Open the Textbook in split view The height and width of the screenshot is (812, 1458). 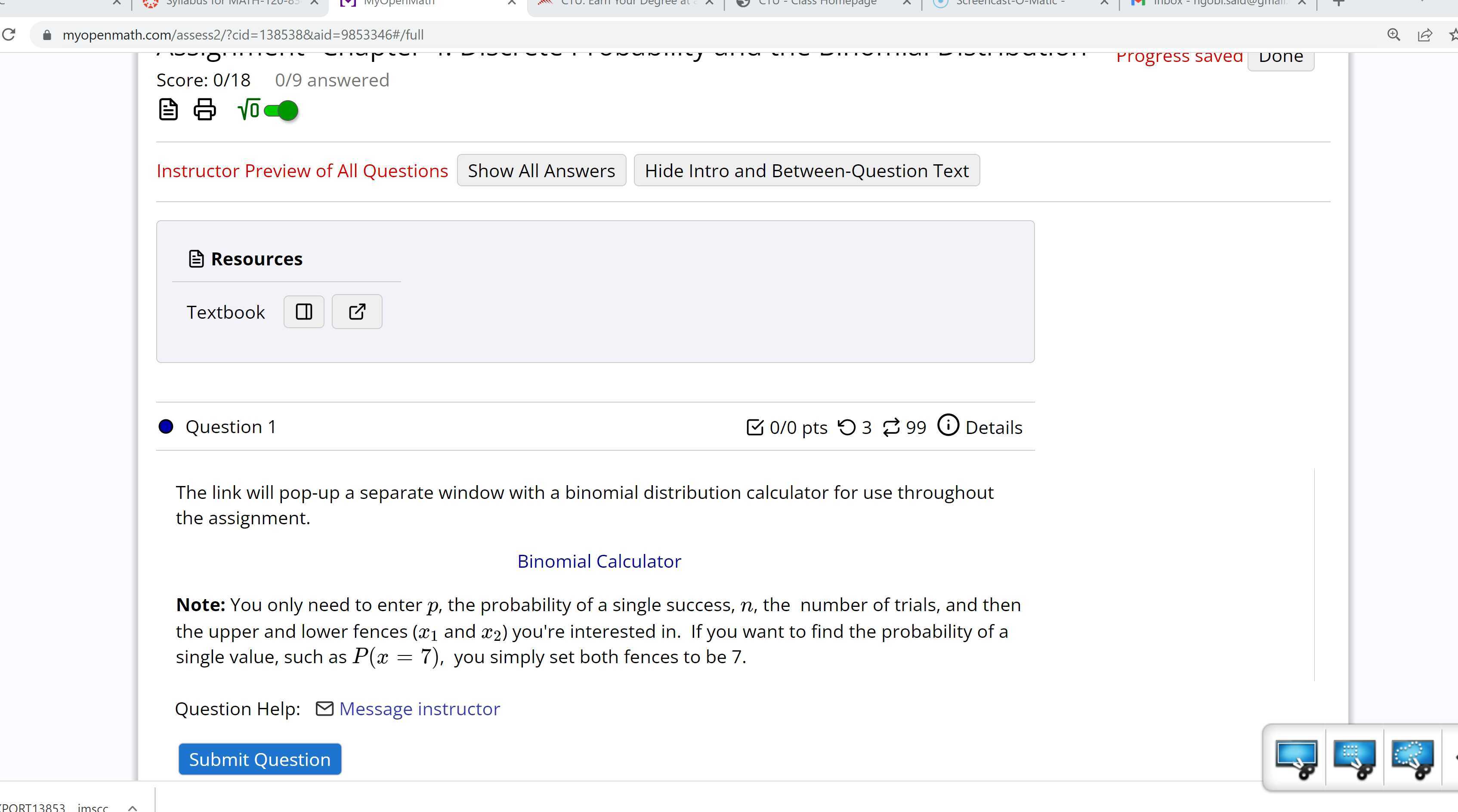303,311
